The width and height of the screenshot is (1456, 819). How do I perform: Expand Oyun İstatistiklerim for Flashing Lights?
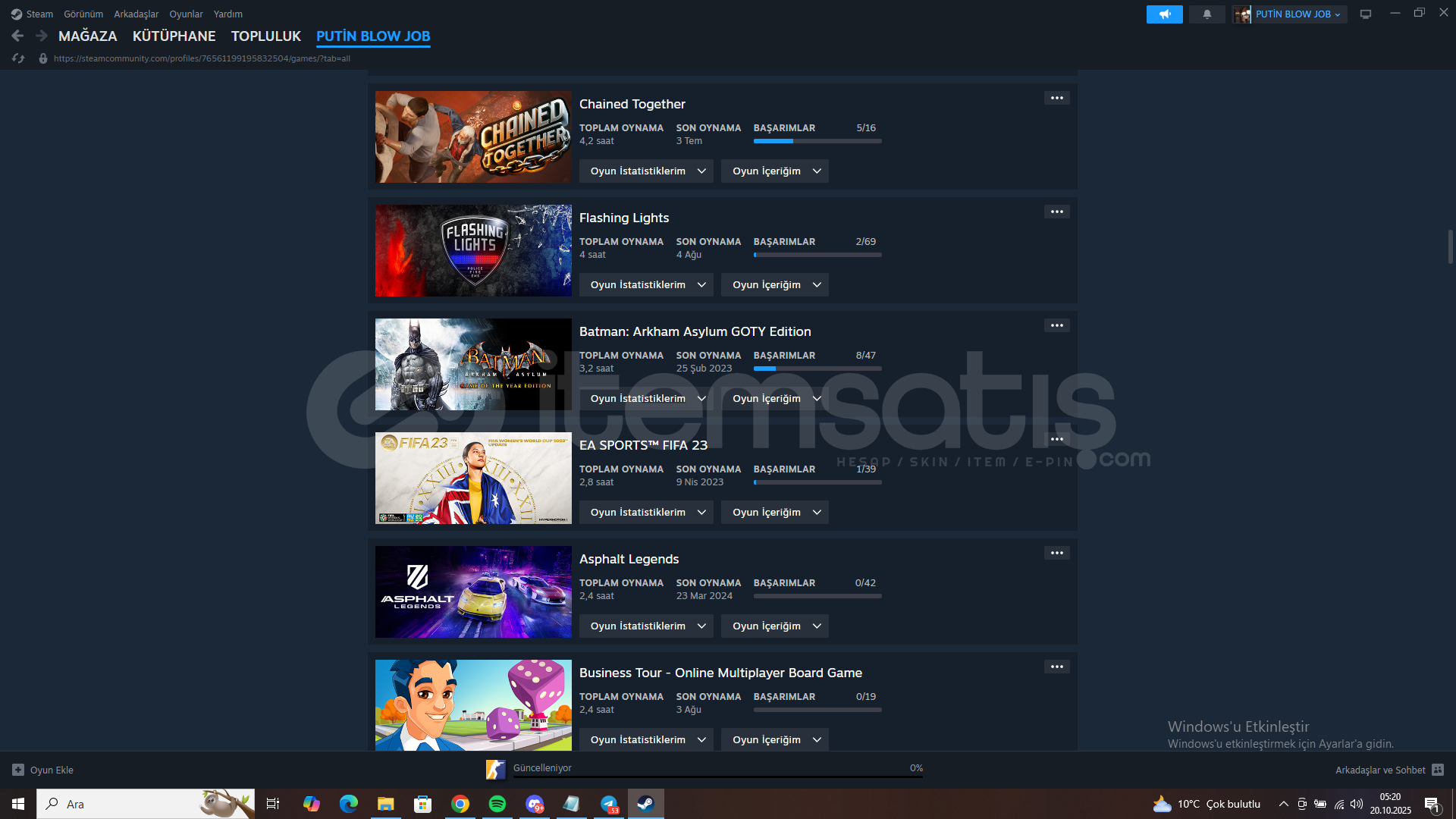pos(646,284)
